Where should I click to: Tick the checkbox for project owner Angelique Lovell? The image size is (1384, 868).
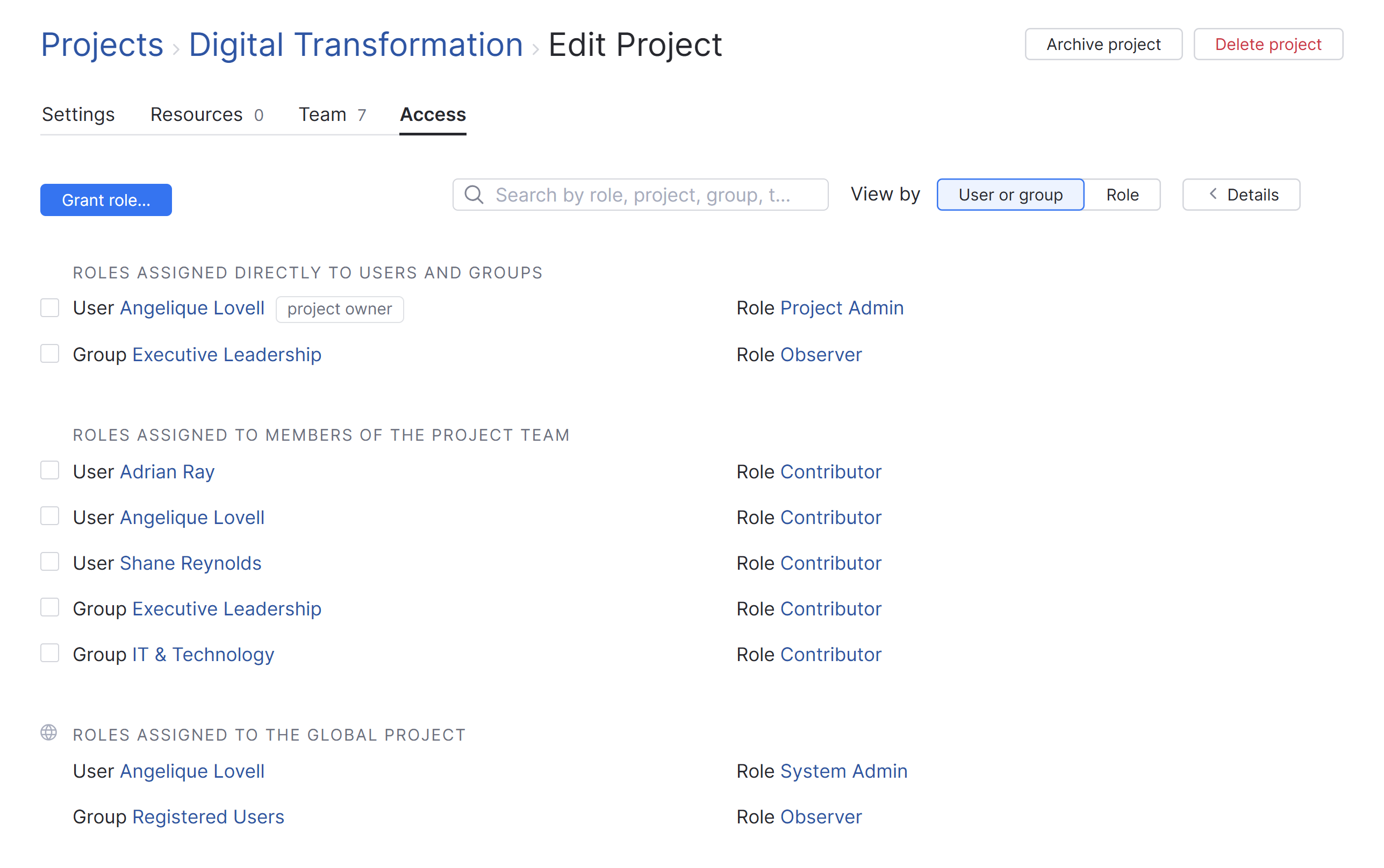(50, 308)
